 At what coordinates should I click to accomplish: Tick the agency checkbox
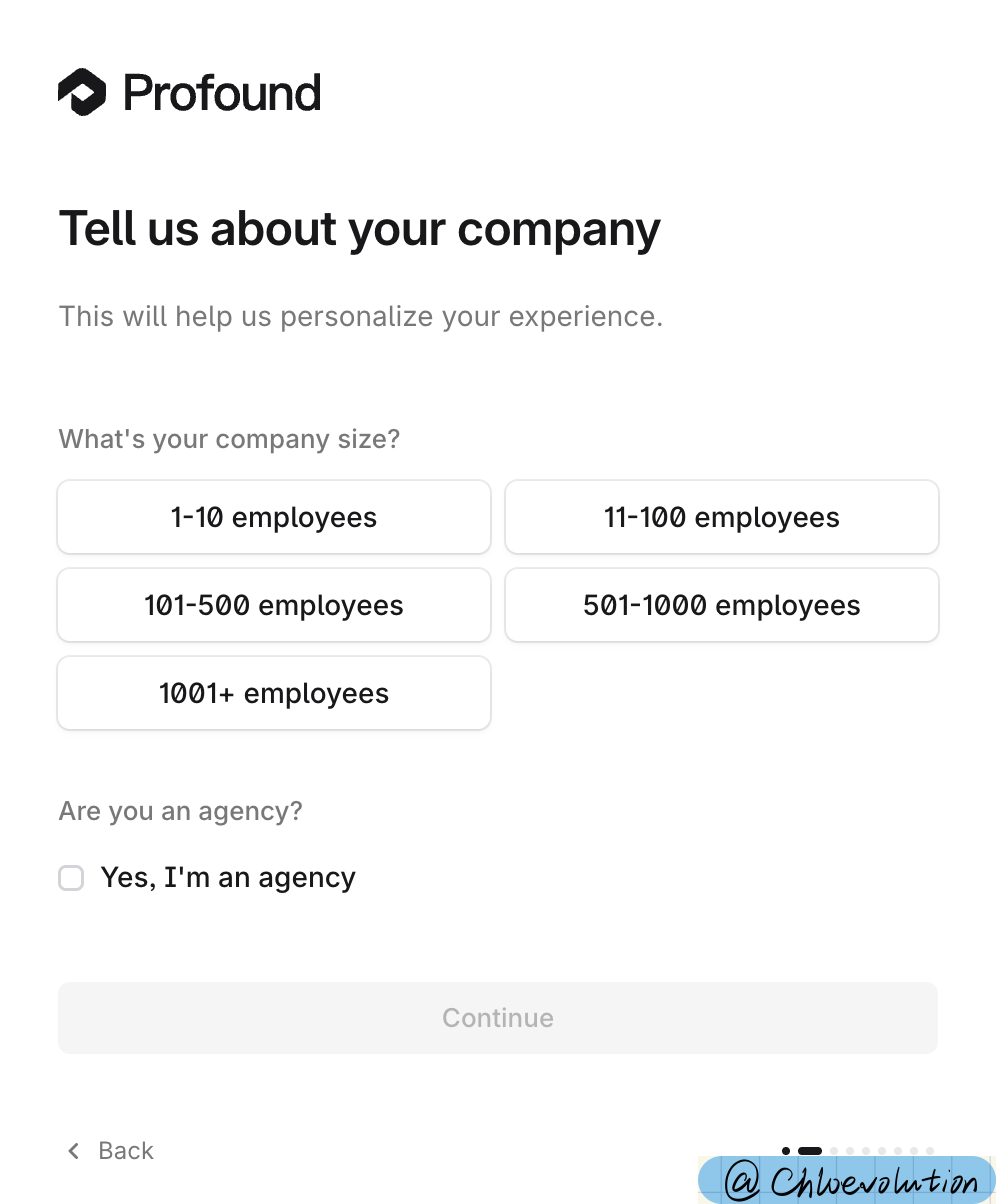pos(71,878)
